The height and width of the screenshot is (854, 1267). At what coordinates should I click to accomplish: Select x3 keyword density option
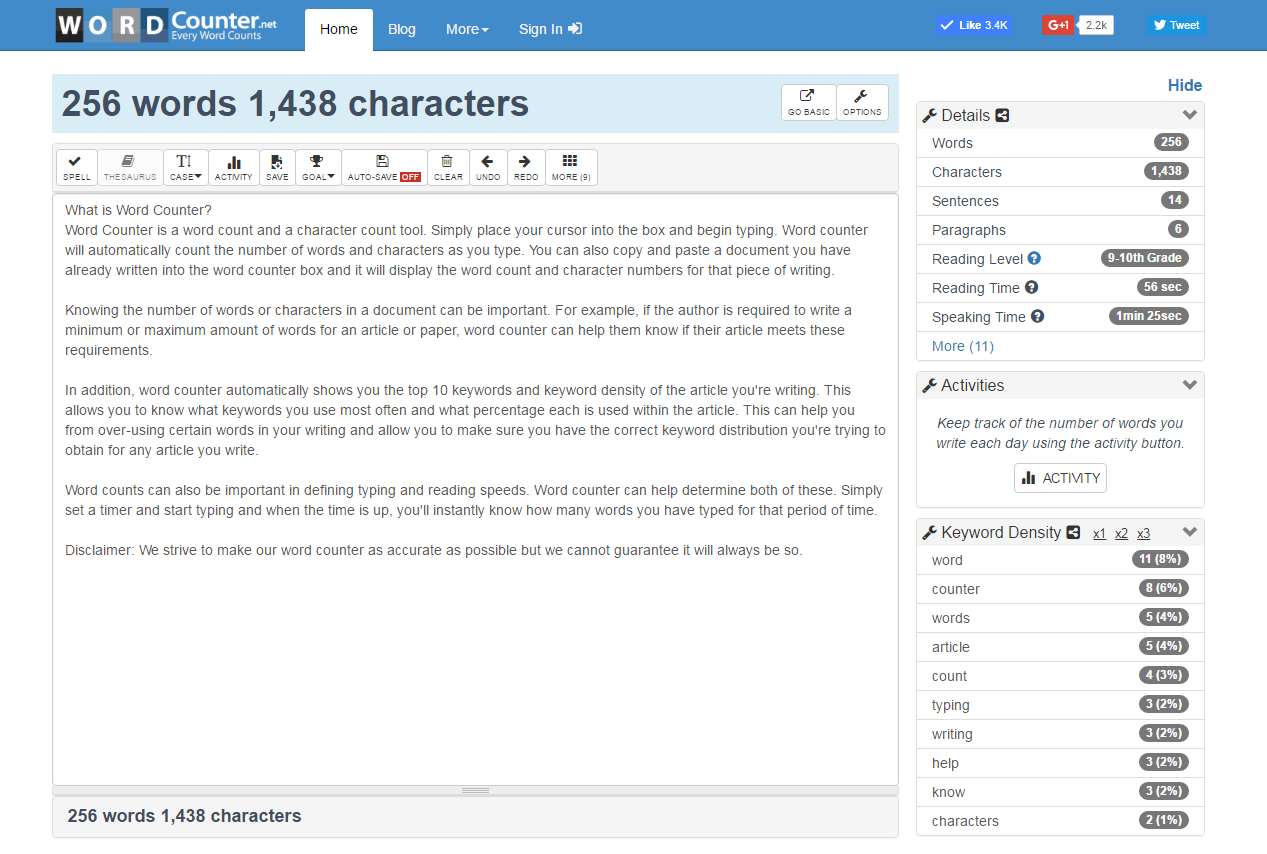(1143, 534)
